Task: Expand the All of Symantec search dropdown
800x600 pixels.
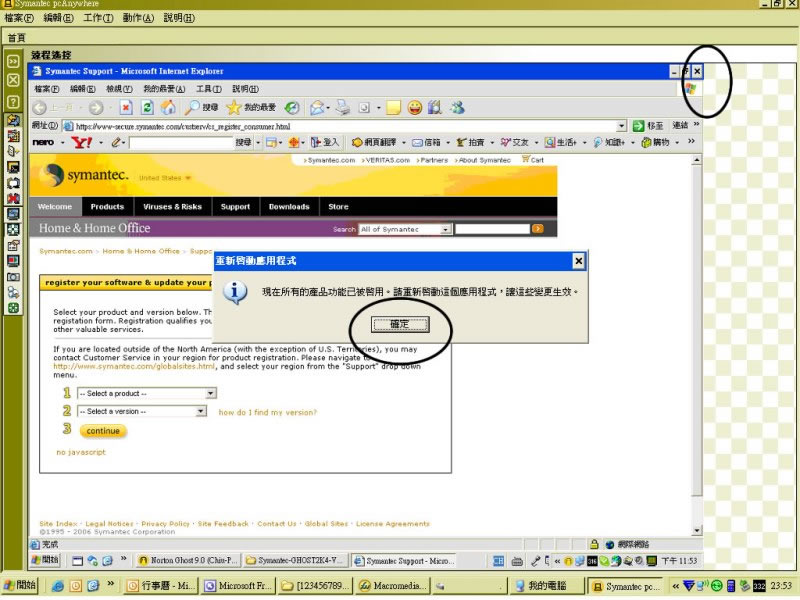Action: click(x=446, y=230)
